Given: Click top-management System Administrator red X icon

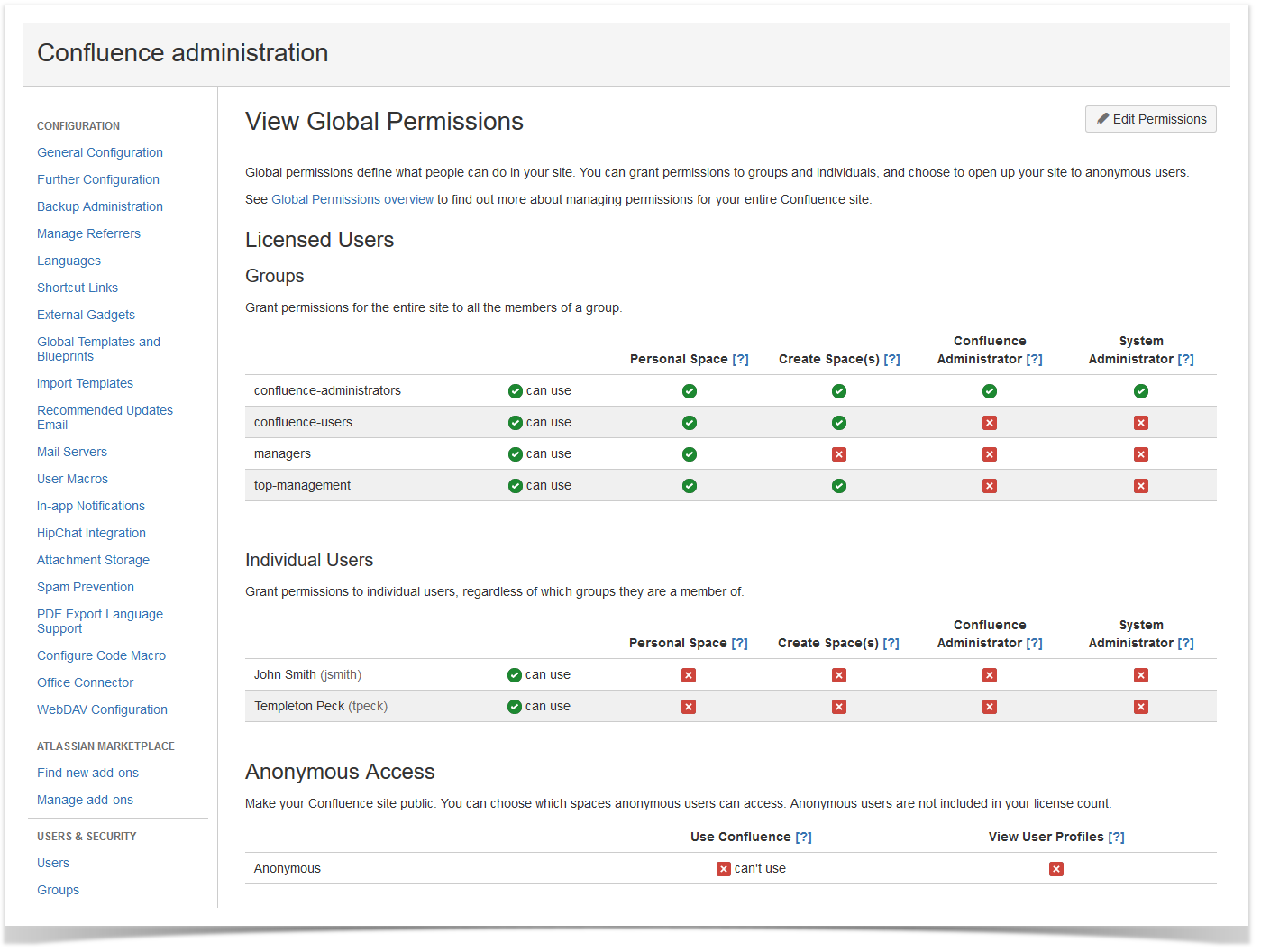Looking at the screenshot, I should 1140,486.
